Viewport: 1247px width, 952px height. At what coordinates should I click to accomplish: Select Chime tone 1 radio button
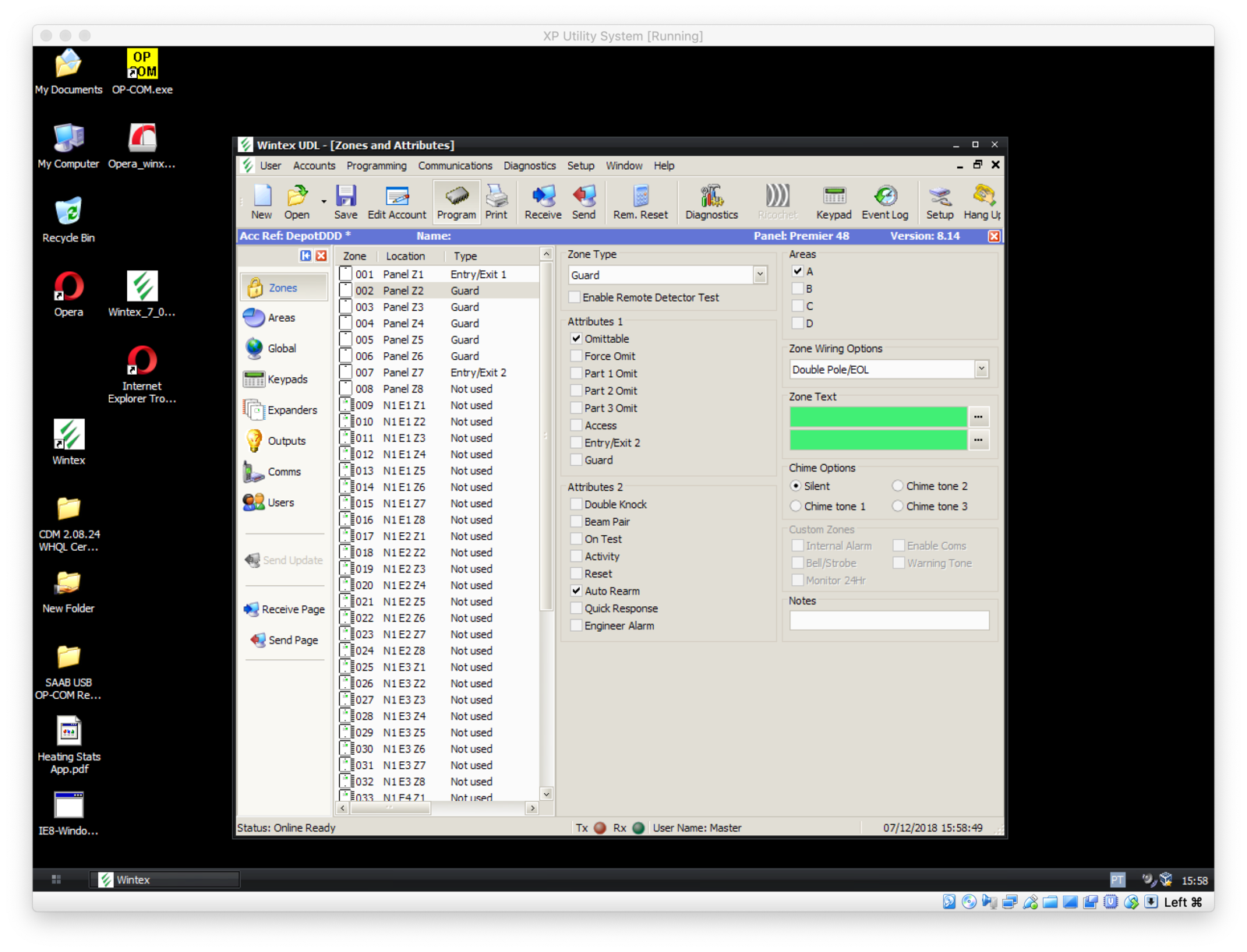click(796, 506)
